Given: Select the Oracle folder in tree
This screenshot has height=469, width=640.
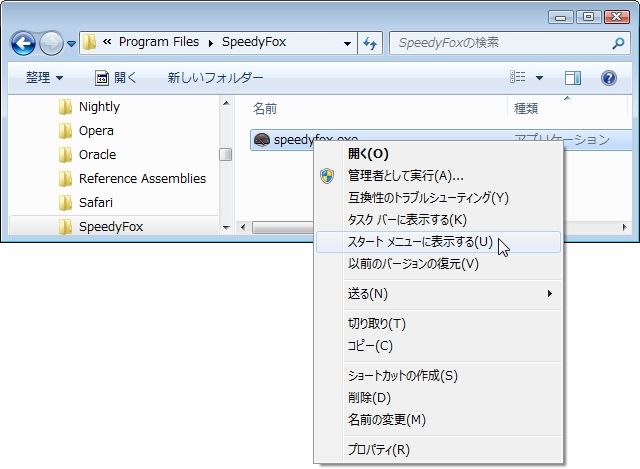Looking at the screenshot, I should [97, 154].
